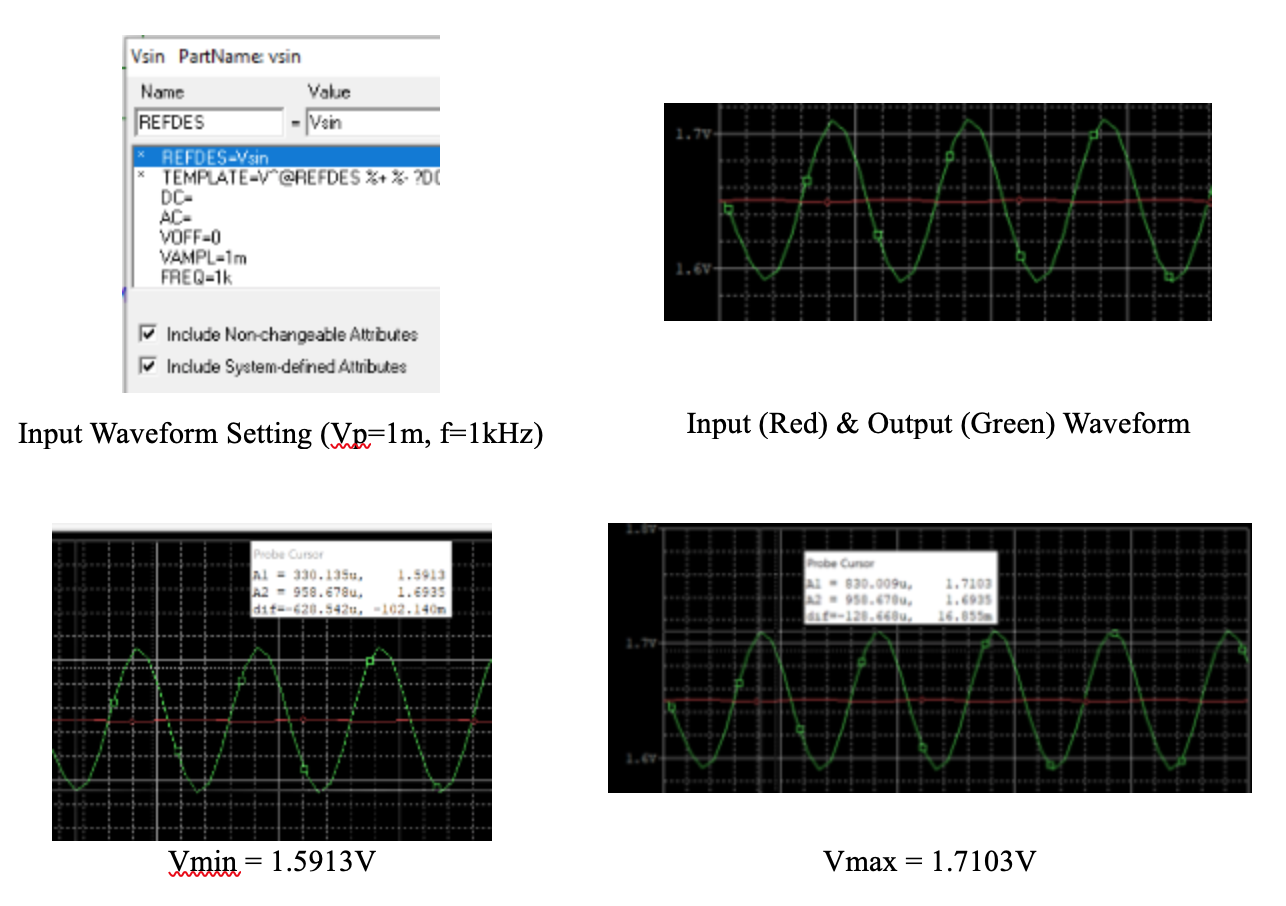The width and height of the screenshot is (1286, 906).
Task: Toggle Include System-defined Attributes checkbox
Action: coord(149,366)
